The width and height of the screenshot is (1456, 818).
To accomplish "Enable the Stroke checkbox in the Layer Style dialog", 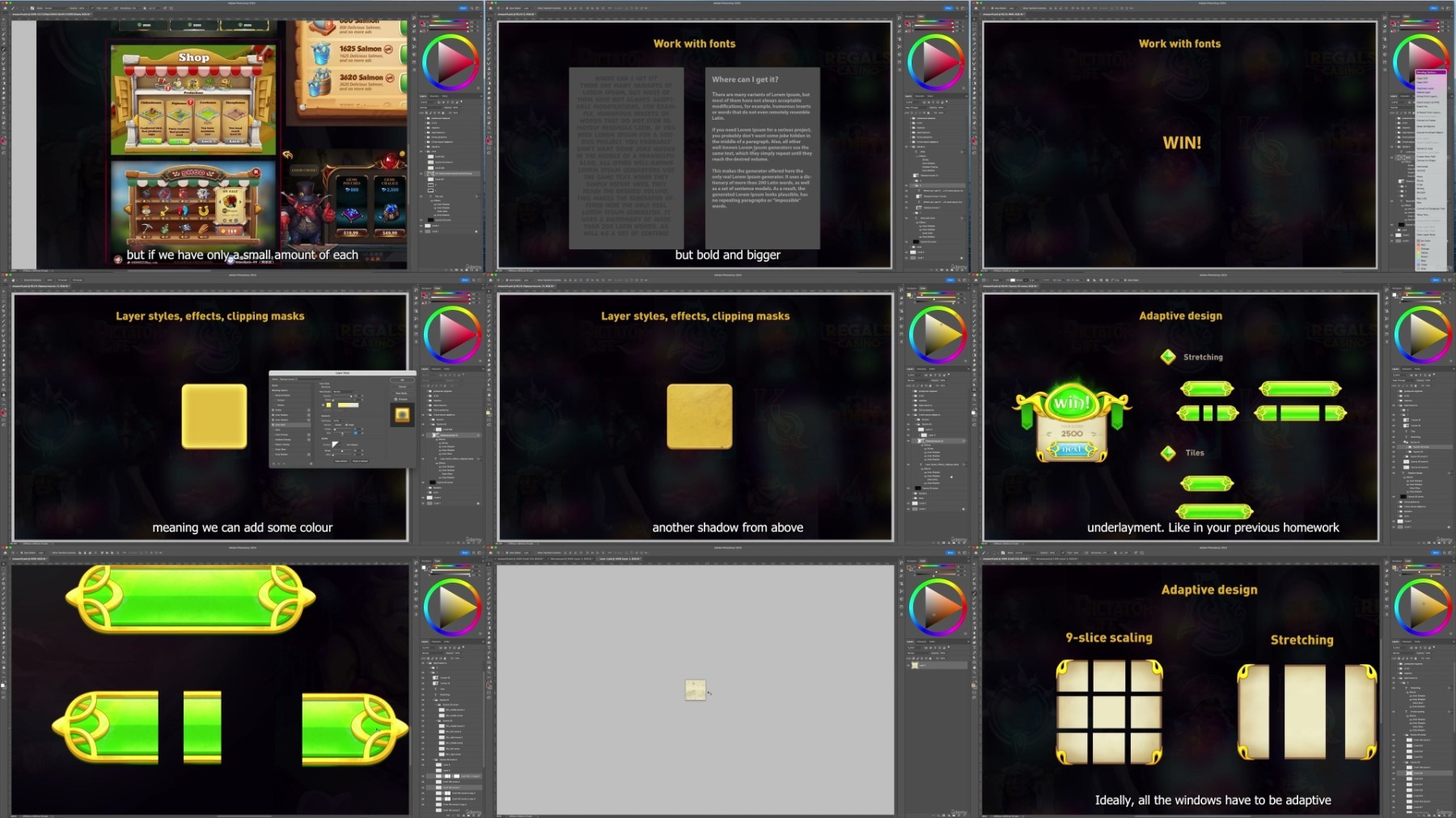I will 273,410.
